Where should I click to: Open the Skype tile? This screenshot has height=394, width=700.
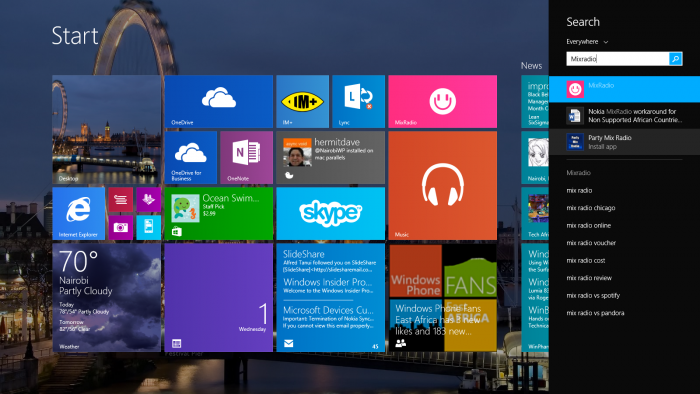[330, 214]
